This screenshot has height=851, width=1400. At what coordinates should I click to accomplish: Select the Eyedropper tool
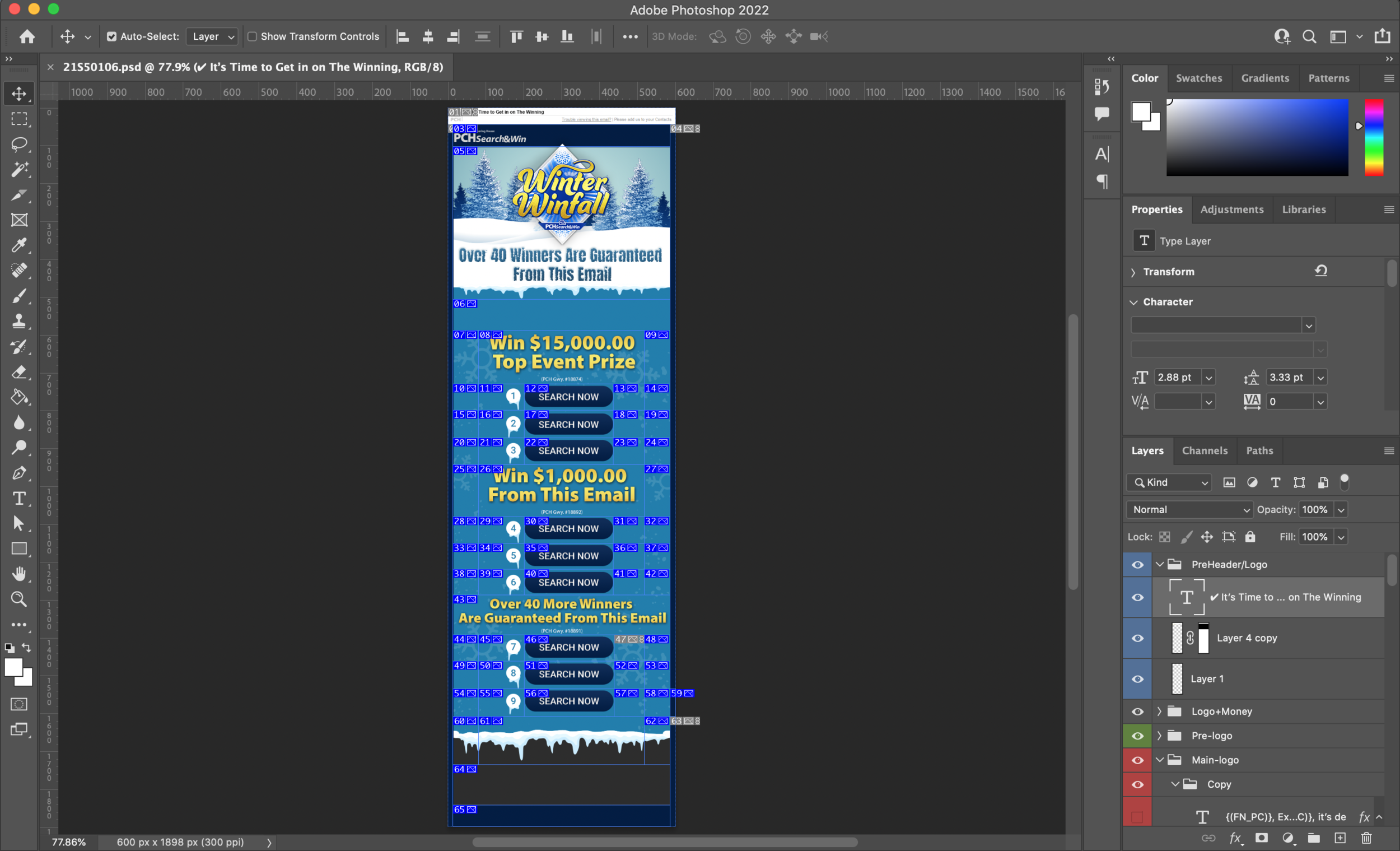click(x=19, y=245)
